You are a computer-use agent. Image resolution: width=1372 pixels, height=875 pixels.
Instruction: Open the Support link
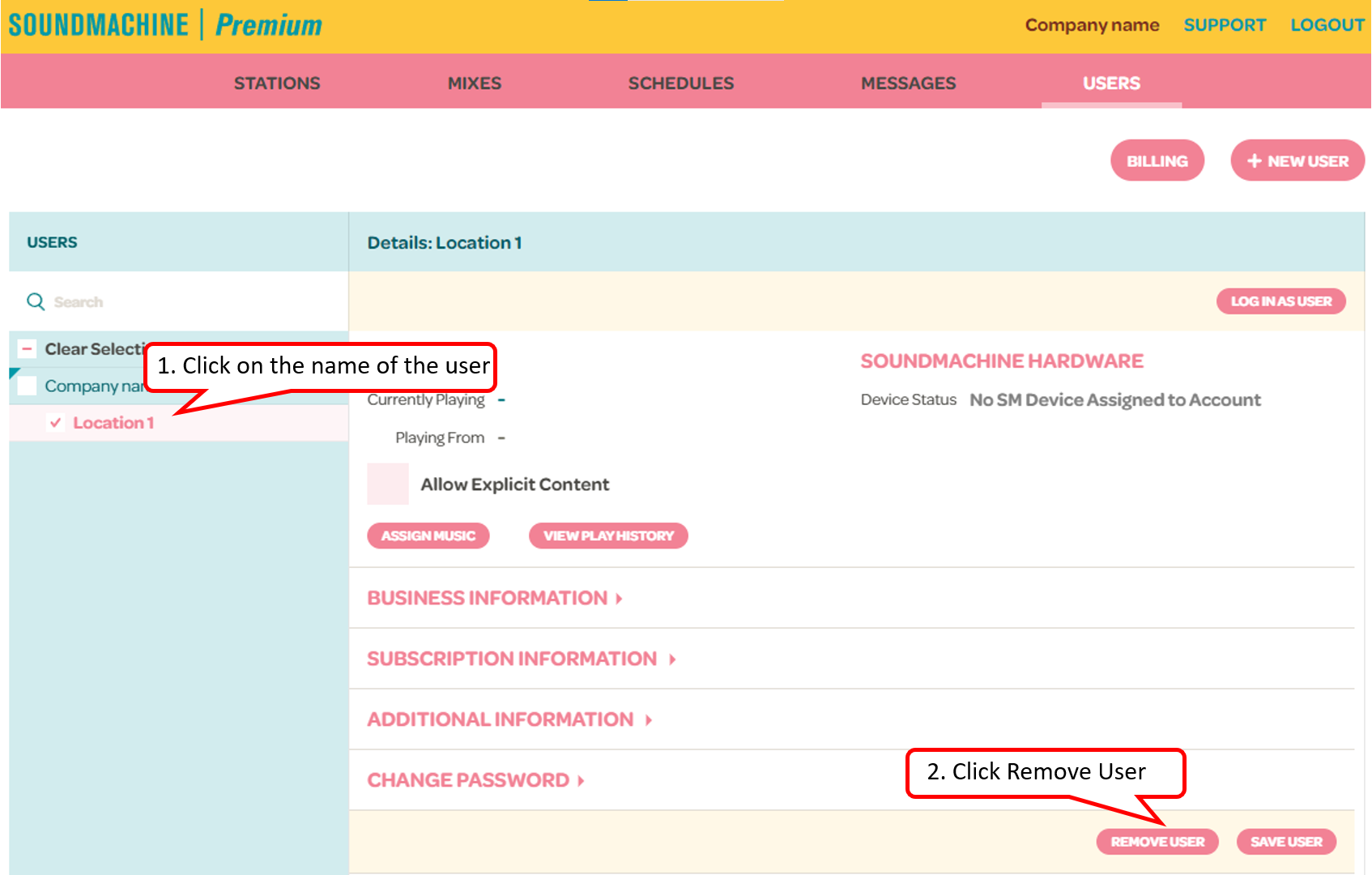(x=1225, y=25)
